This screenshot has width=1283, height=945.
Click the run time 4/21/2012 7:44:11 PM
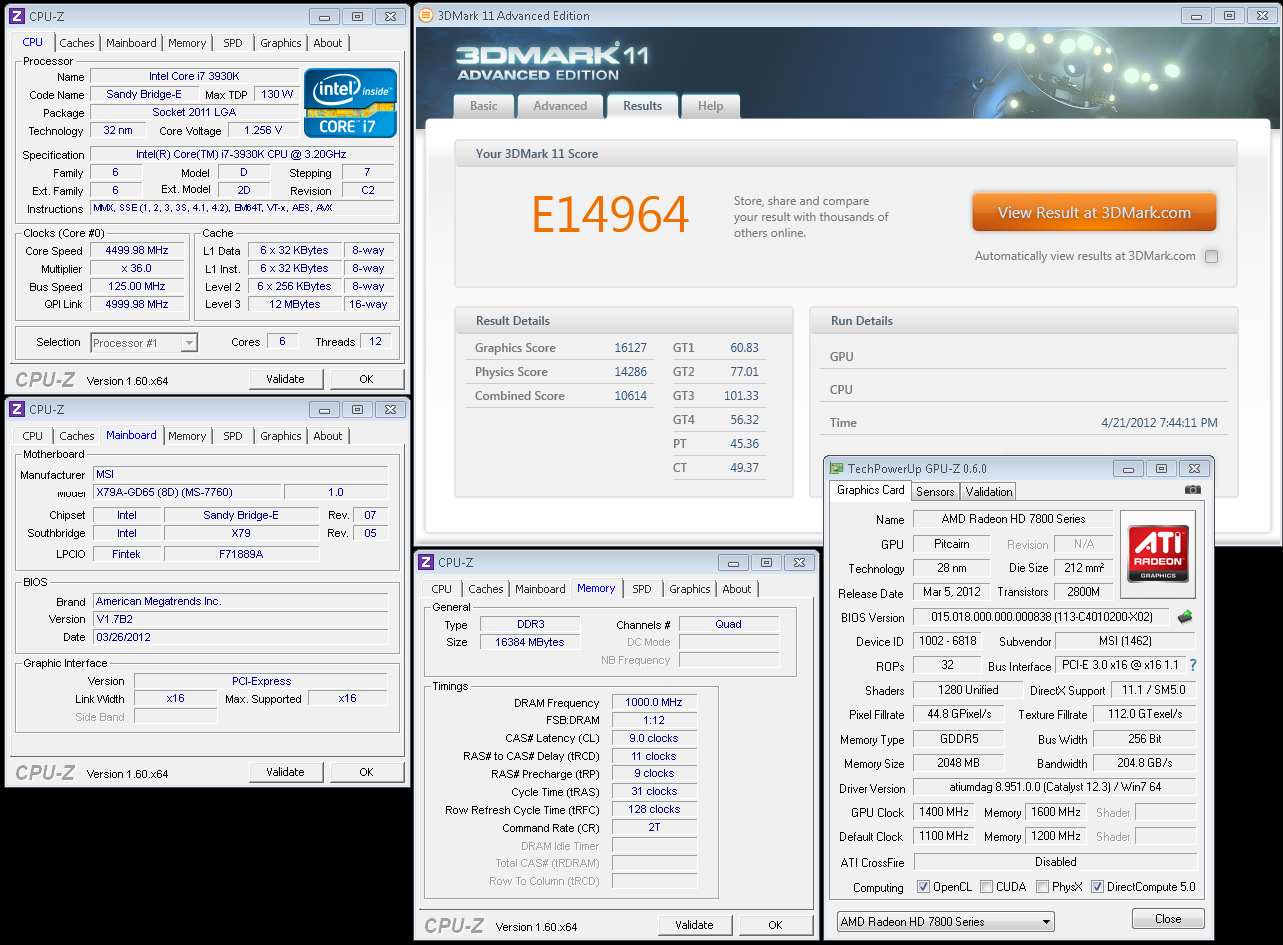click(1159, 423)
